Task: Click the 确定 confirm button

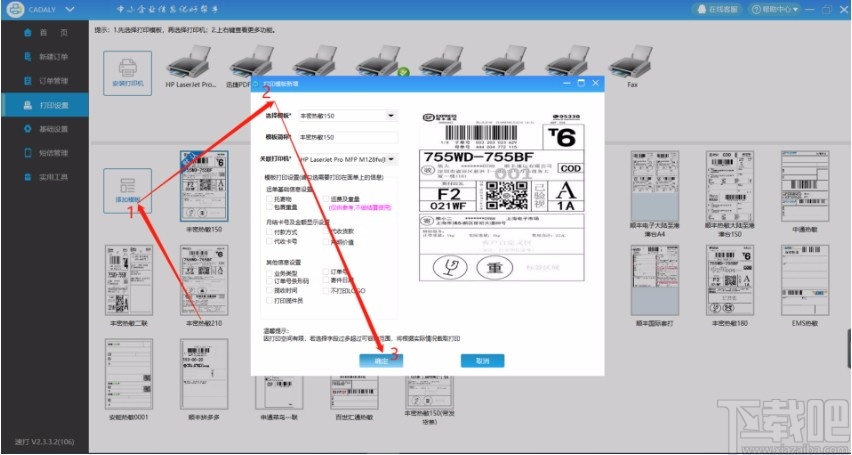Action: 381,361
